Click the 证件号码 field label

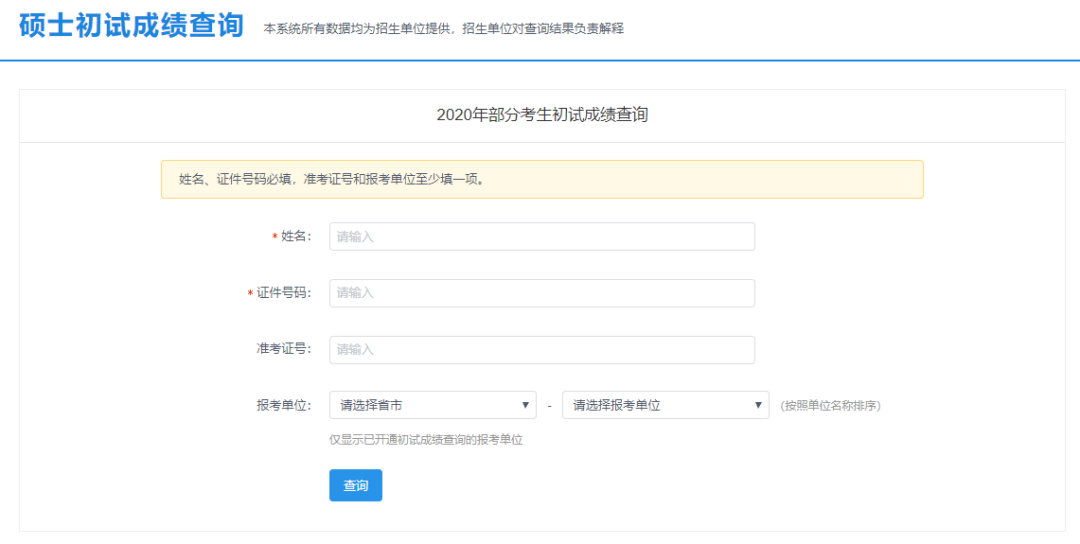point(284,293)
